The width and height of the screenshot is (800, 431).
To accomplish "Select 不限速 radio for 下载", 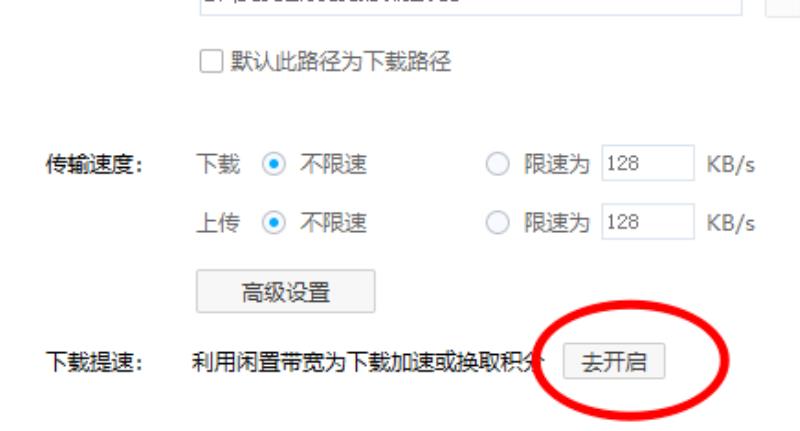I will 273,164.
